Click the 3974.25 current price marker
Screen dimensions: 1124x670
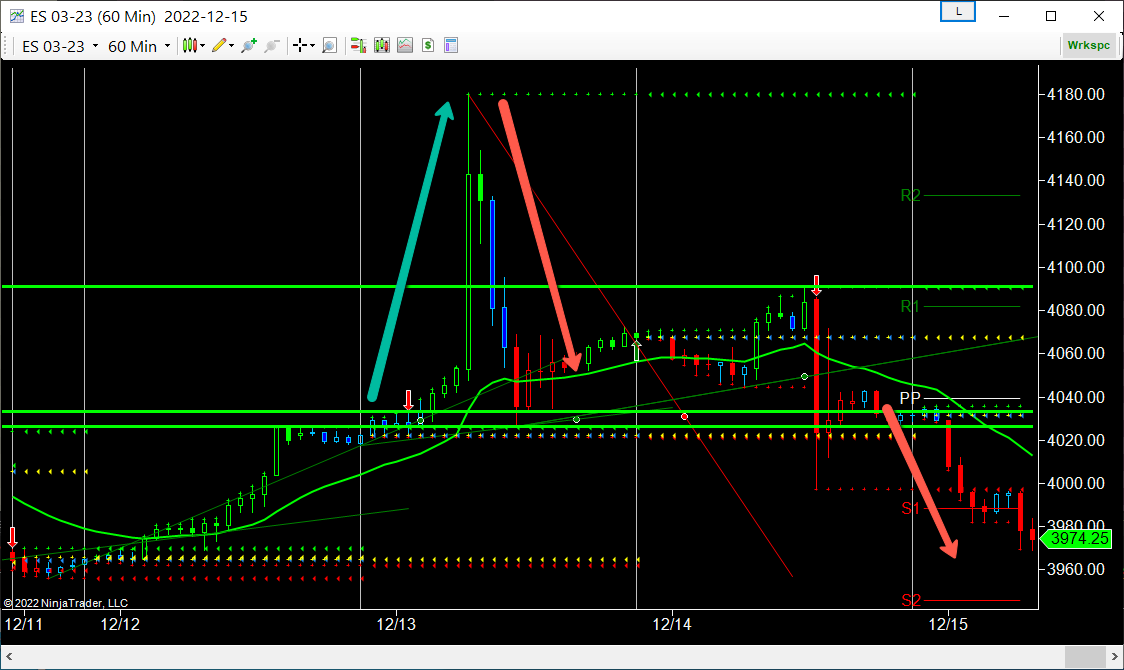pos(1076,538)
